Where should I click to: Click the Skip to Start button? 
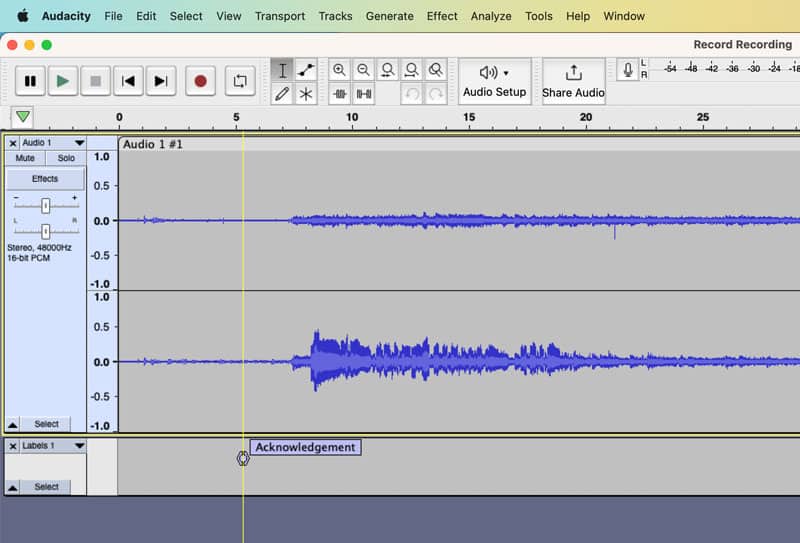[x=128, y=81]
